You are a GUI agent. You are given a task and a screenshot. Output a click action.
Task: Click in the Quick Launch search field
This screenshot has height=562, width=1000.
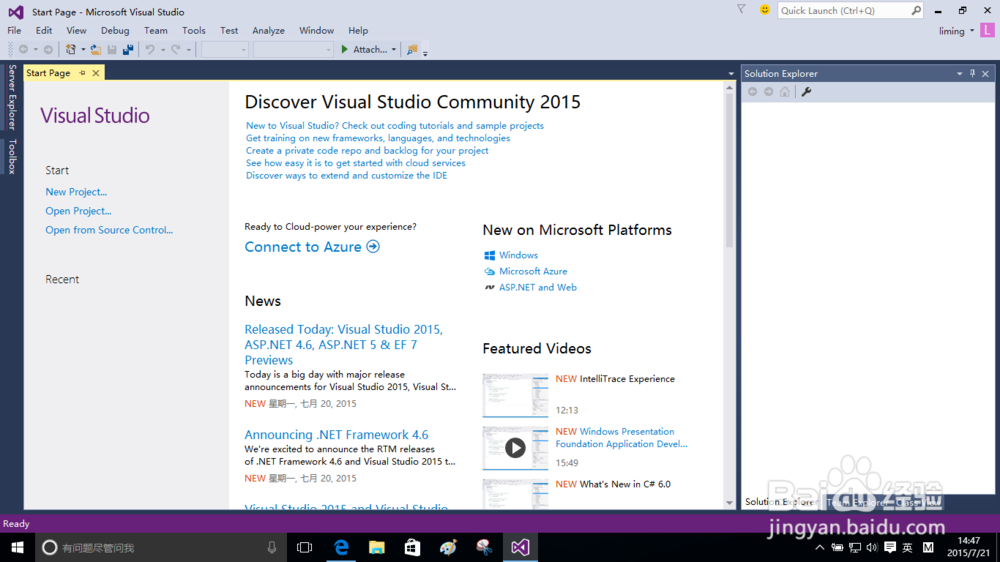pos(843,10)
